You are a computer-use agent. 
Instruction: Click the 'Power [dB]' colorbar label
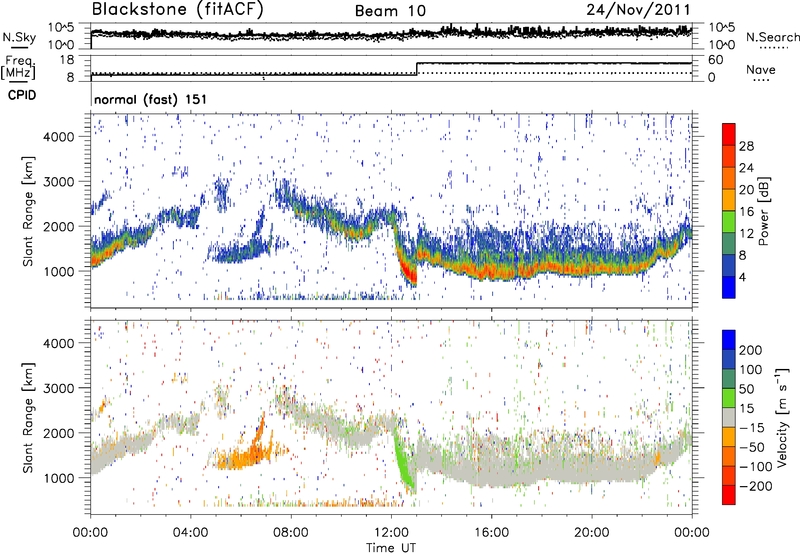(763, 211)
